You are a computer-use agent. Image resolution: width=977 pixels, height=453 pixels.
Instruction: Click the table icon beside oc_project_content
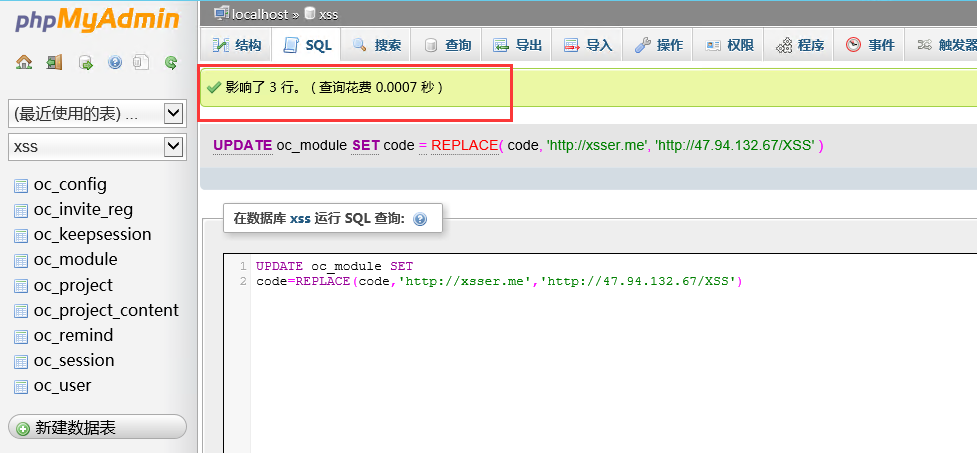click(x=21, y=311)
